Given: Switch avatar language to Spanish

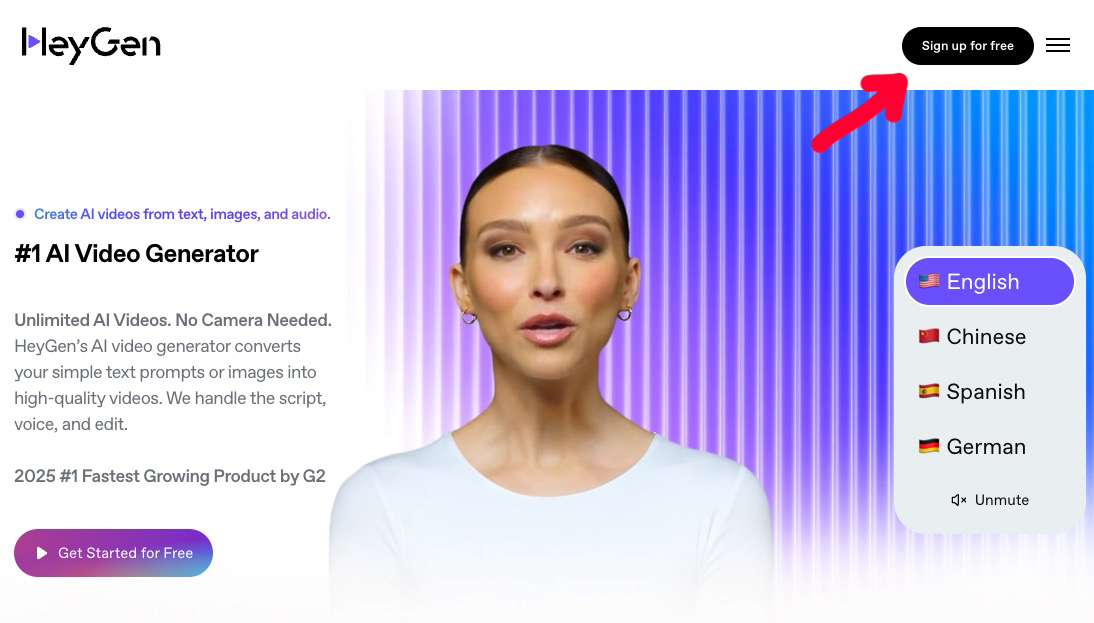Looking at the screenshot, I should 989,391.
